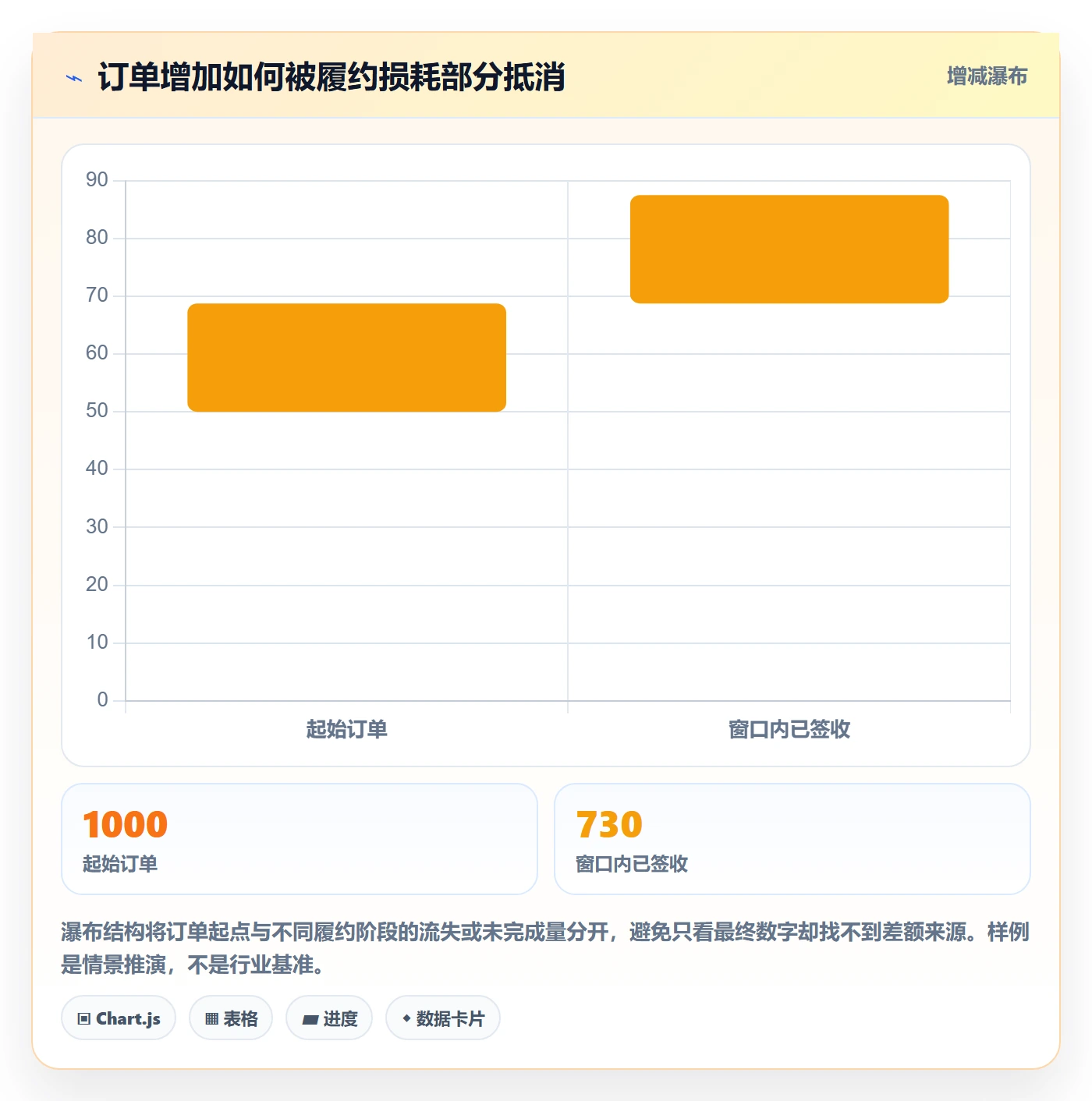Click the 50 y-axis tick label
1092x1101 pixels.
(x=97, y=411)
